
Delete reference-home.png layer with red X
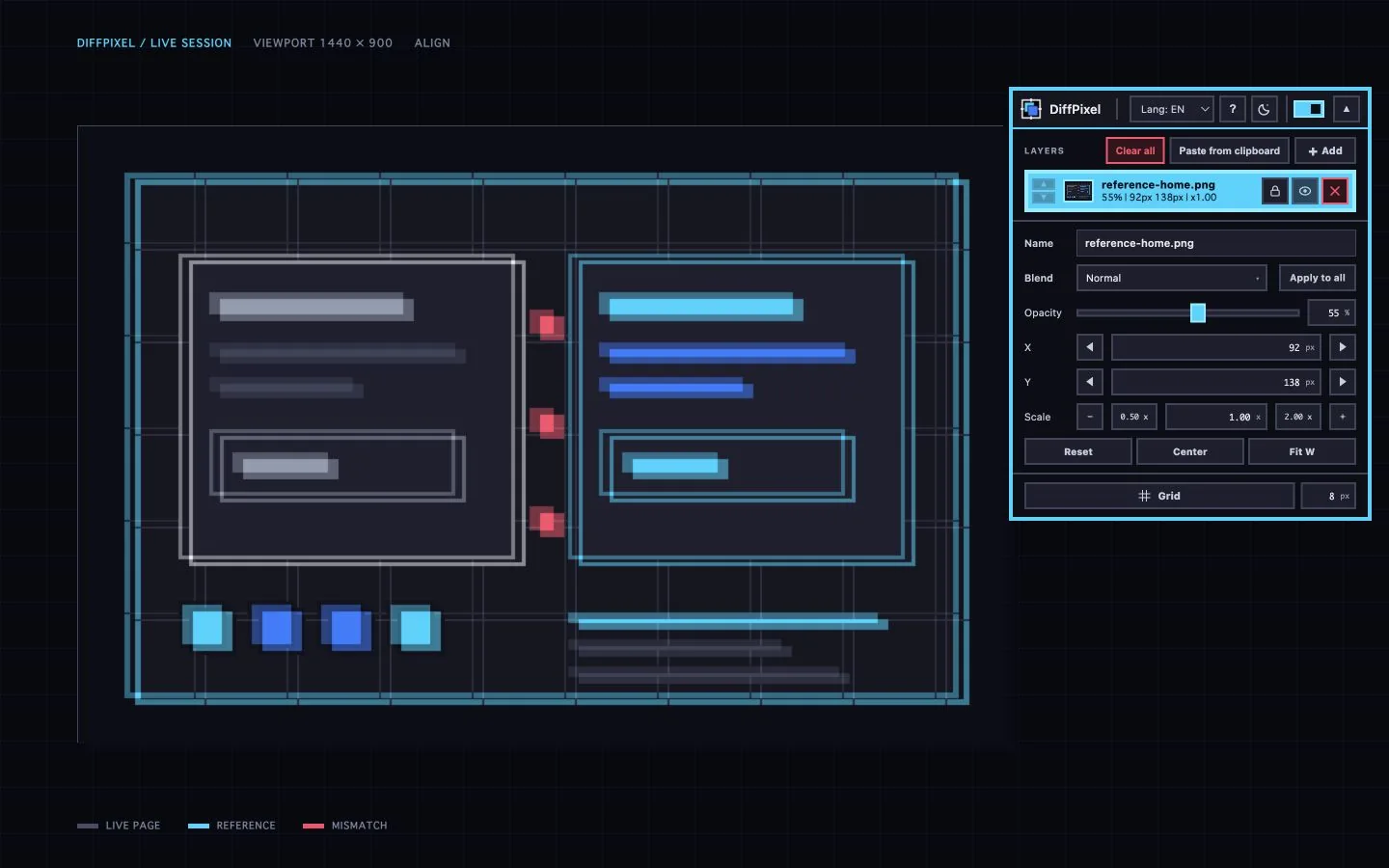pos(1335,191)
